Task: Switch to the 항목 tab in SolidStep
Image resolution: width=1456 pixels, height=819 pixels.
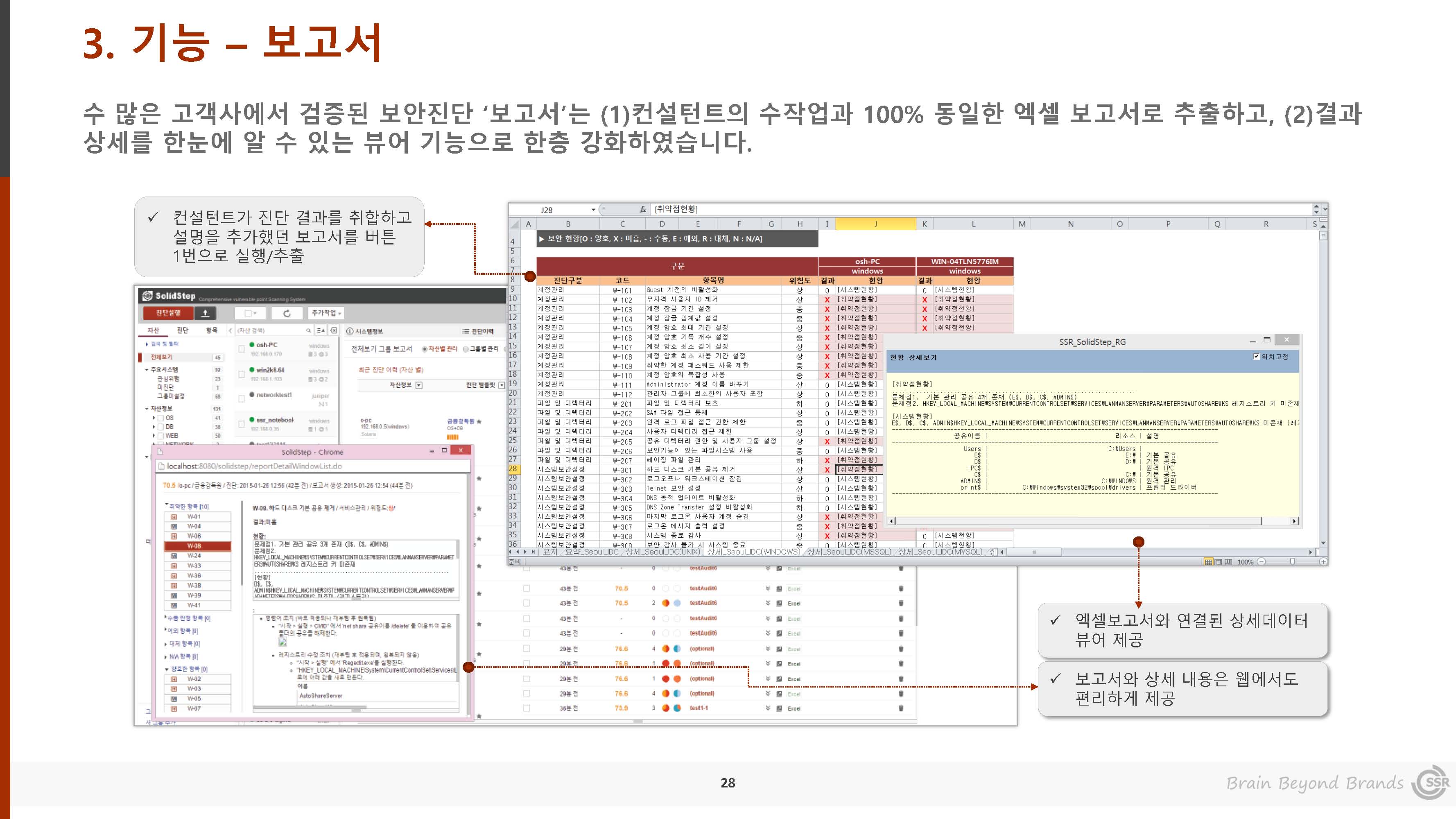Action: [211, 330]
